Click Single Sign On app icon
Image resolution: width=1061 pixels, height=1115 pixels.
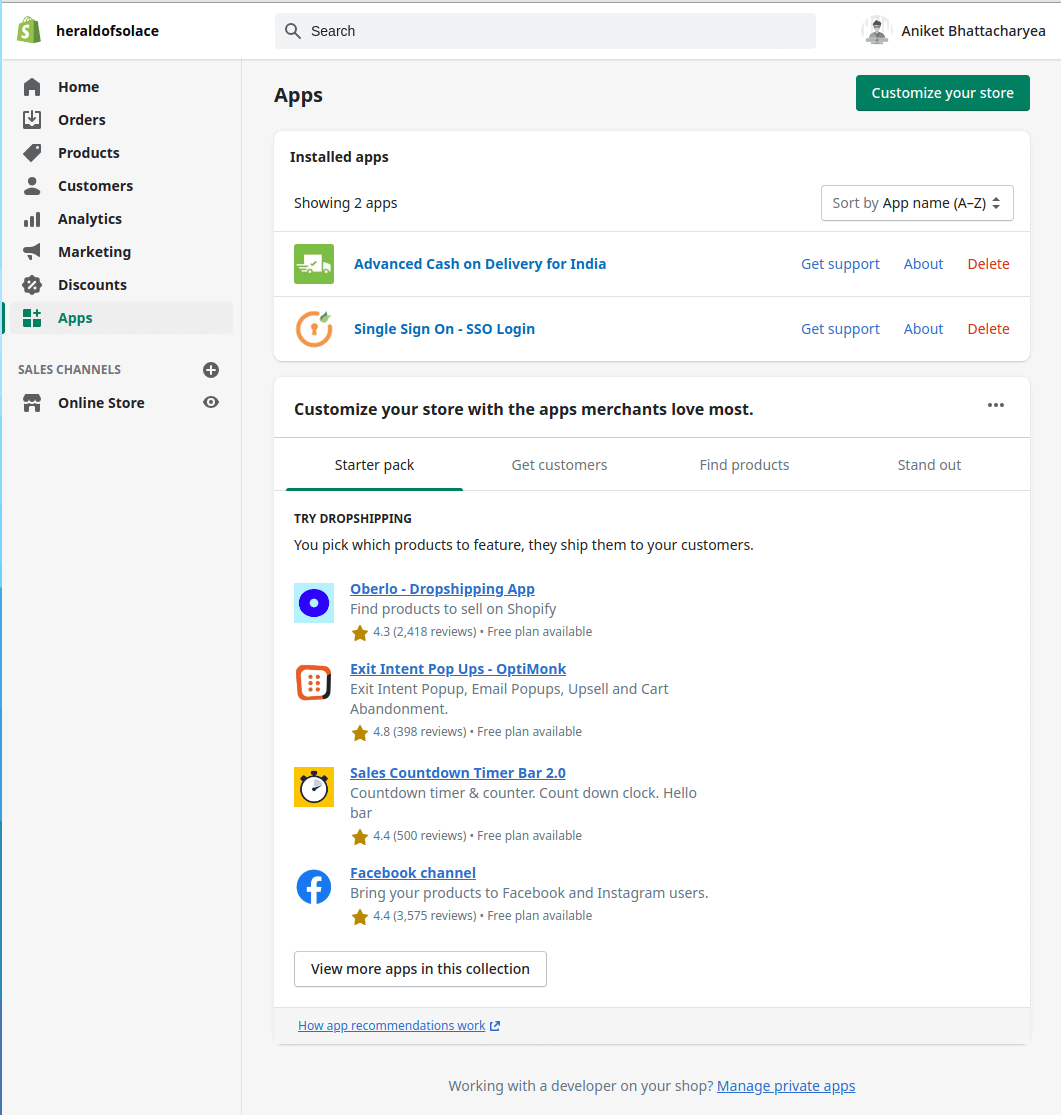click(x=314, y=329)
